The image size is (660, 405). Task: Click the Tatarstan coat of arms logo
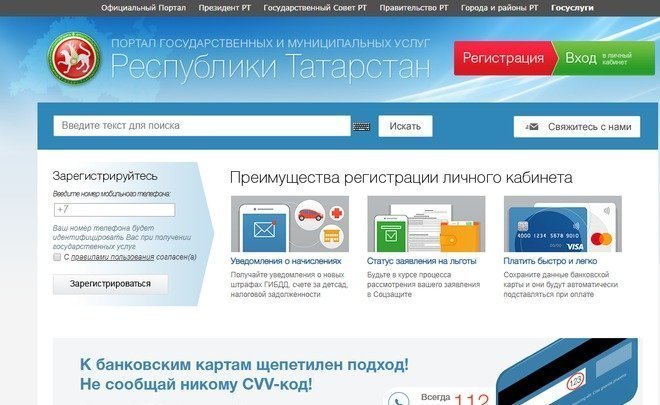tap(73, 57)
